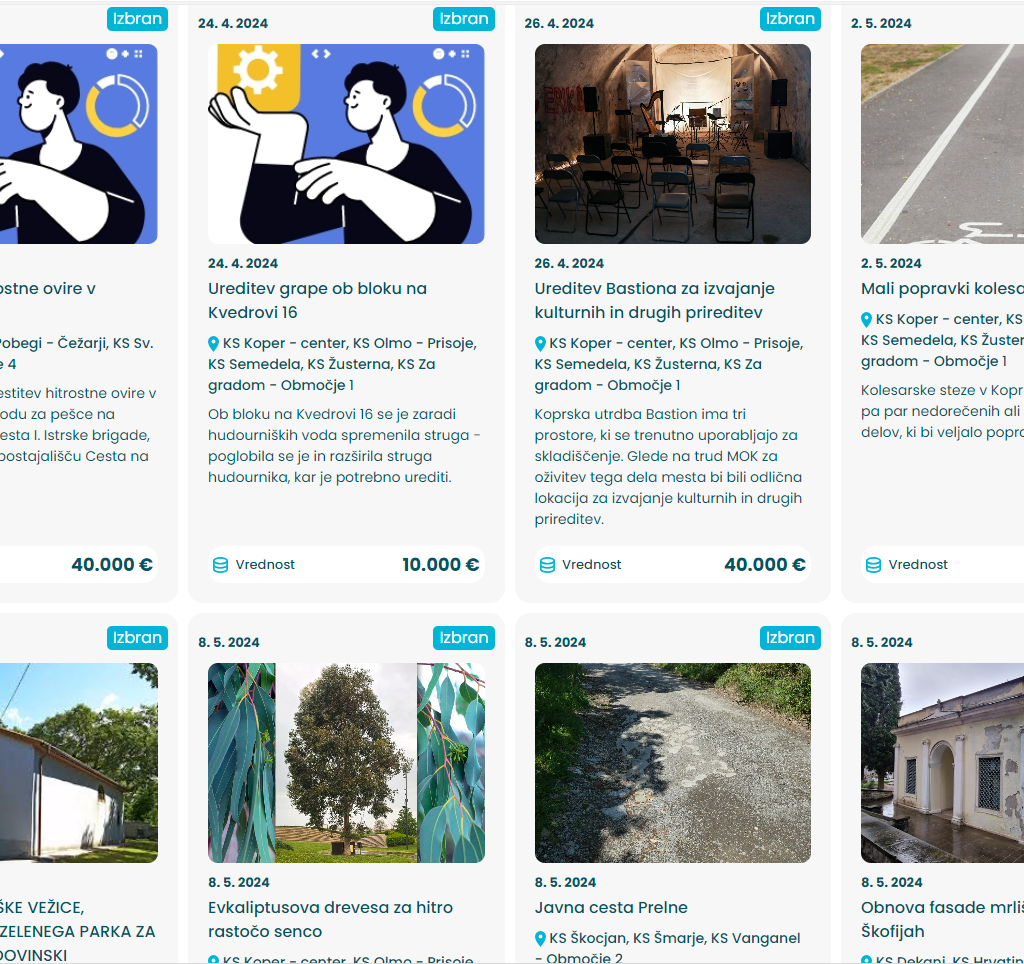The height and width of the screenshot is (964, 1024).
Task: Click coin stack Vrednost icon on Mali popravki card
Action: click(x=873, y=565)
